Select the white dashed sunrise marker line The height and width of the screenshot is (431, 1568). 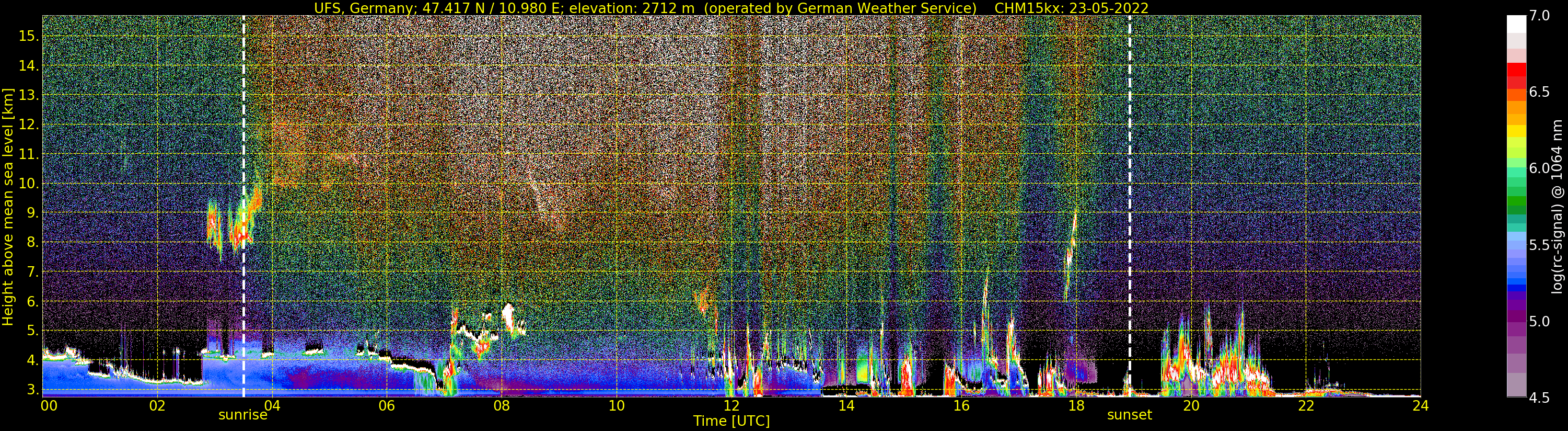coord(243,206)
